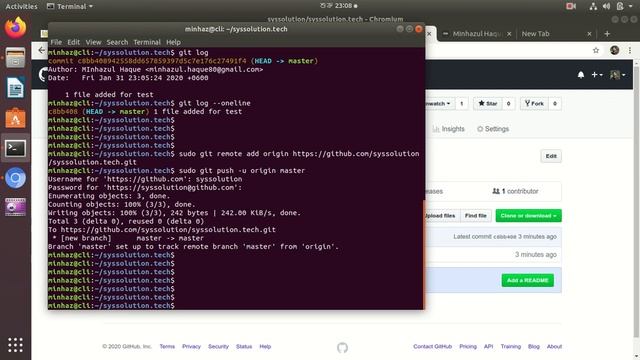
Task: Bookmark this page with the star
Action: [596, 50]
